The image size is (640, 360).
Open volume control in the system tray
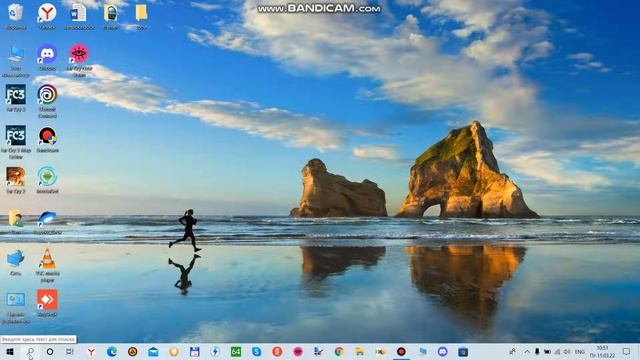[567, 352]
